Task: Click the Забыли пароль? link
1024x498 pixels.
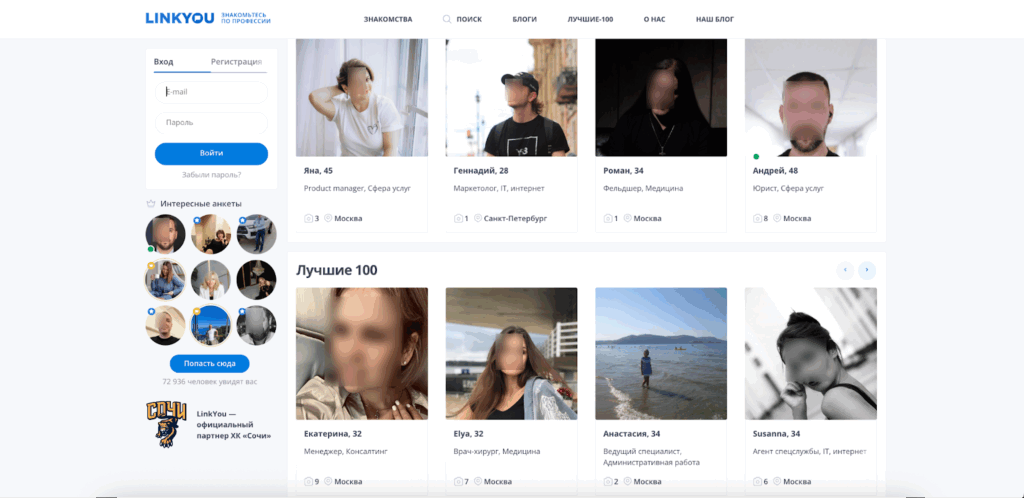Action: (211, 175)
